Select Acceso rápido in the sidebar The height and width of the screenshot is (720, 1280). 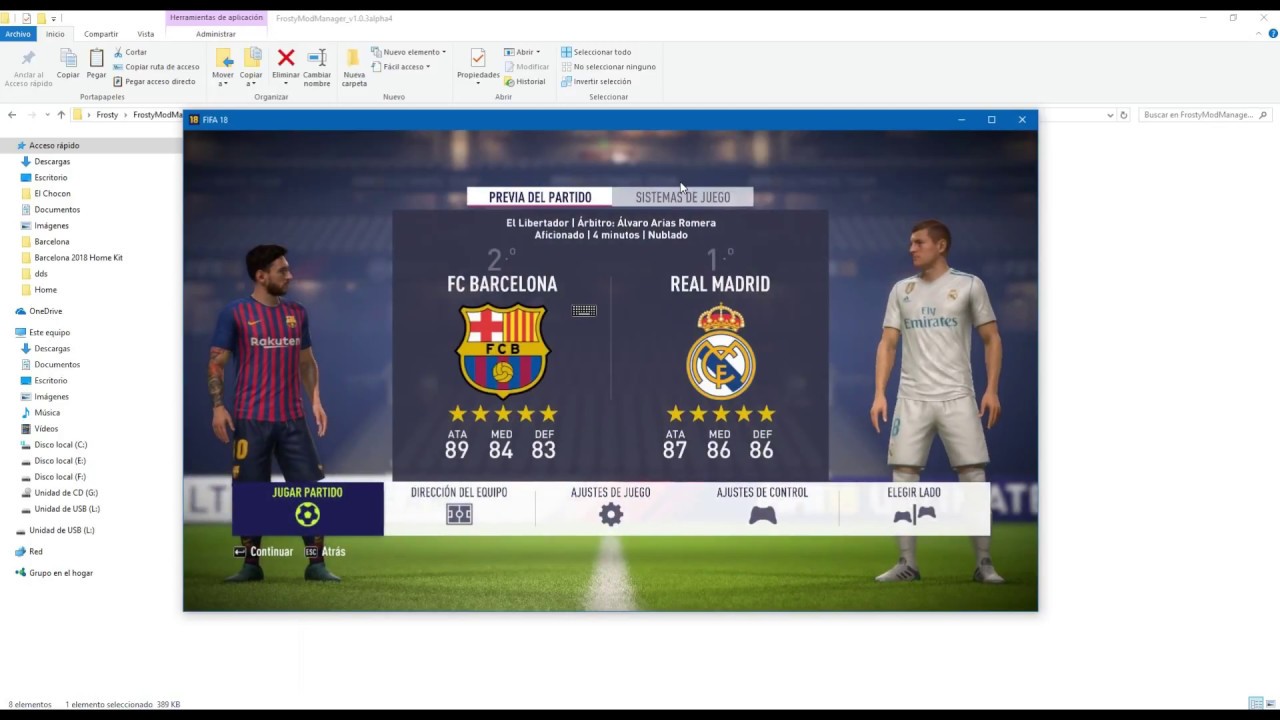tap(54, 145)
